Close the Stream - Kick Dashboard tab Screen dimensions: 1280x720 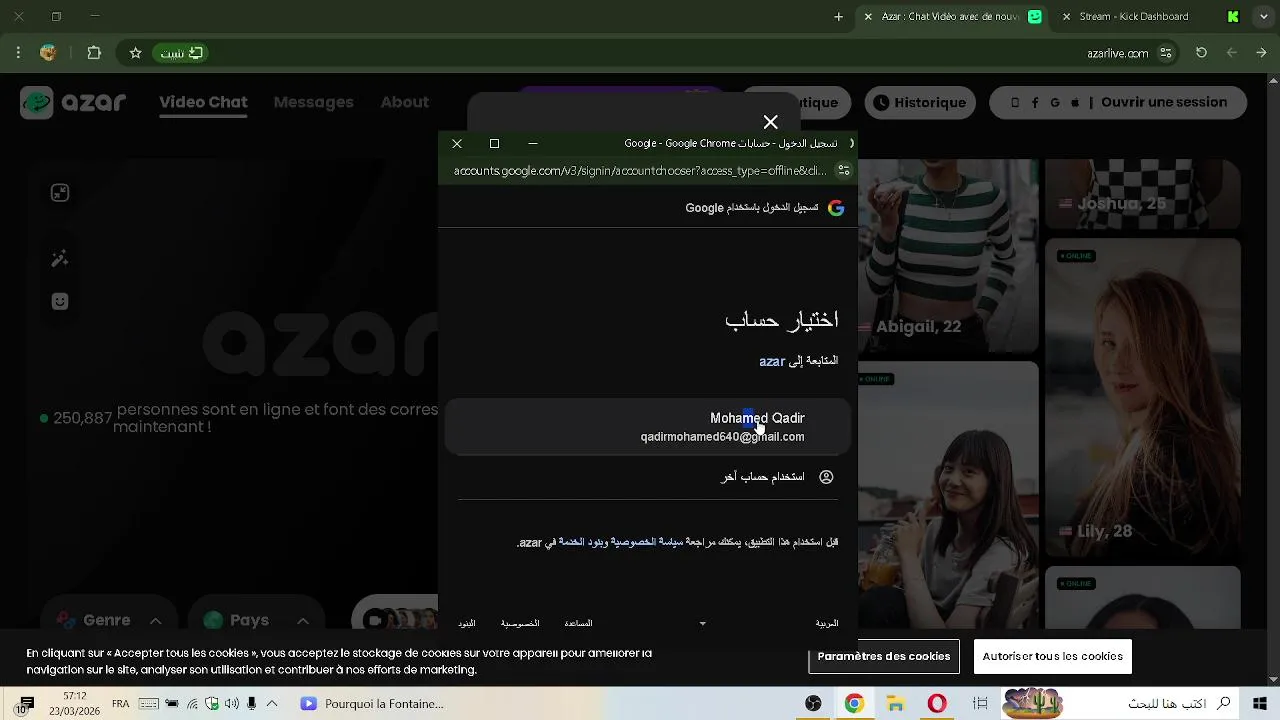tap(1066, 16)
